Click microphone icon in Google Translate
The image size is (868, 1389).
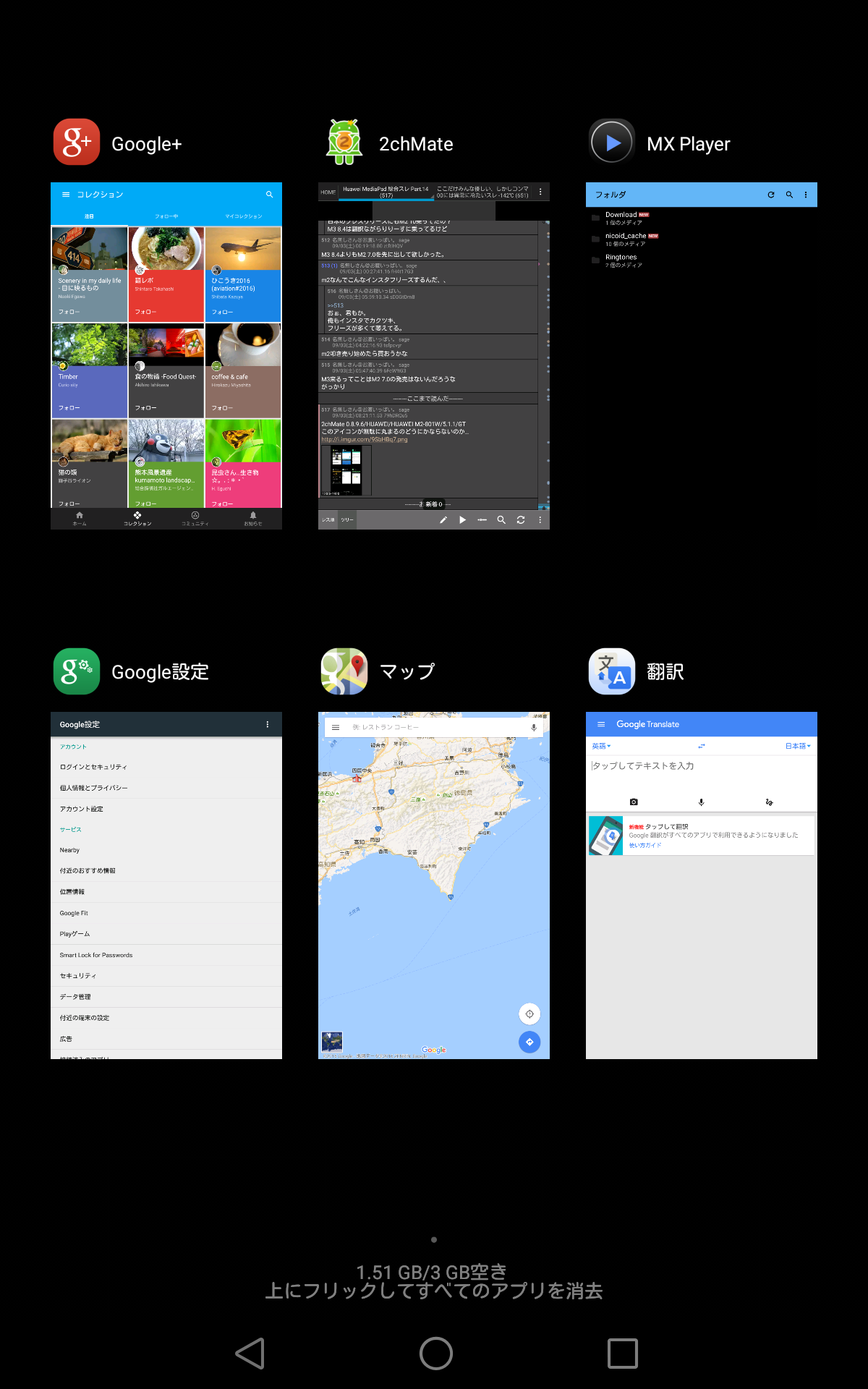(701, 802)
